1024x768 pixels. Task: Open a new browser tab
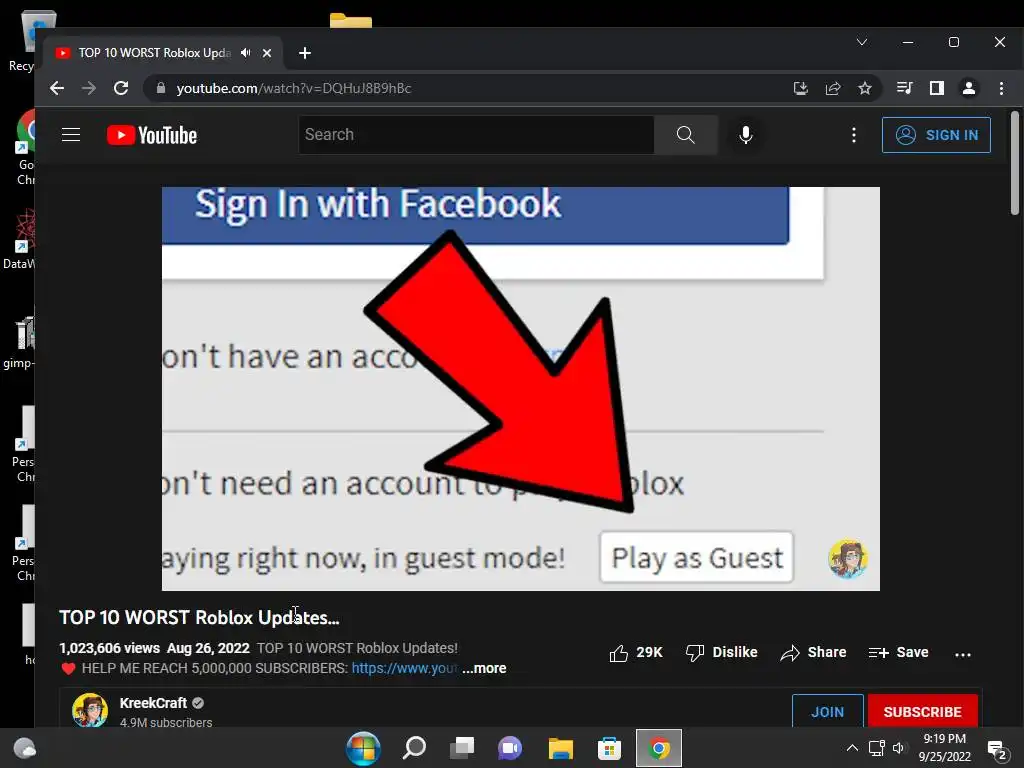click(x=304, y=53)
